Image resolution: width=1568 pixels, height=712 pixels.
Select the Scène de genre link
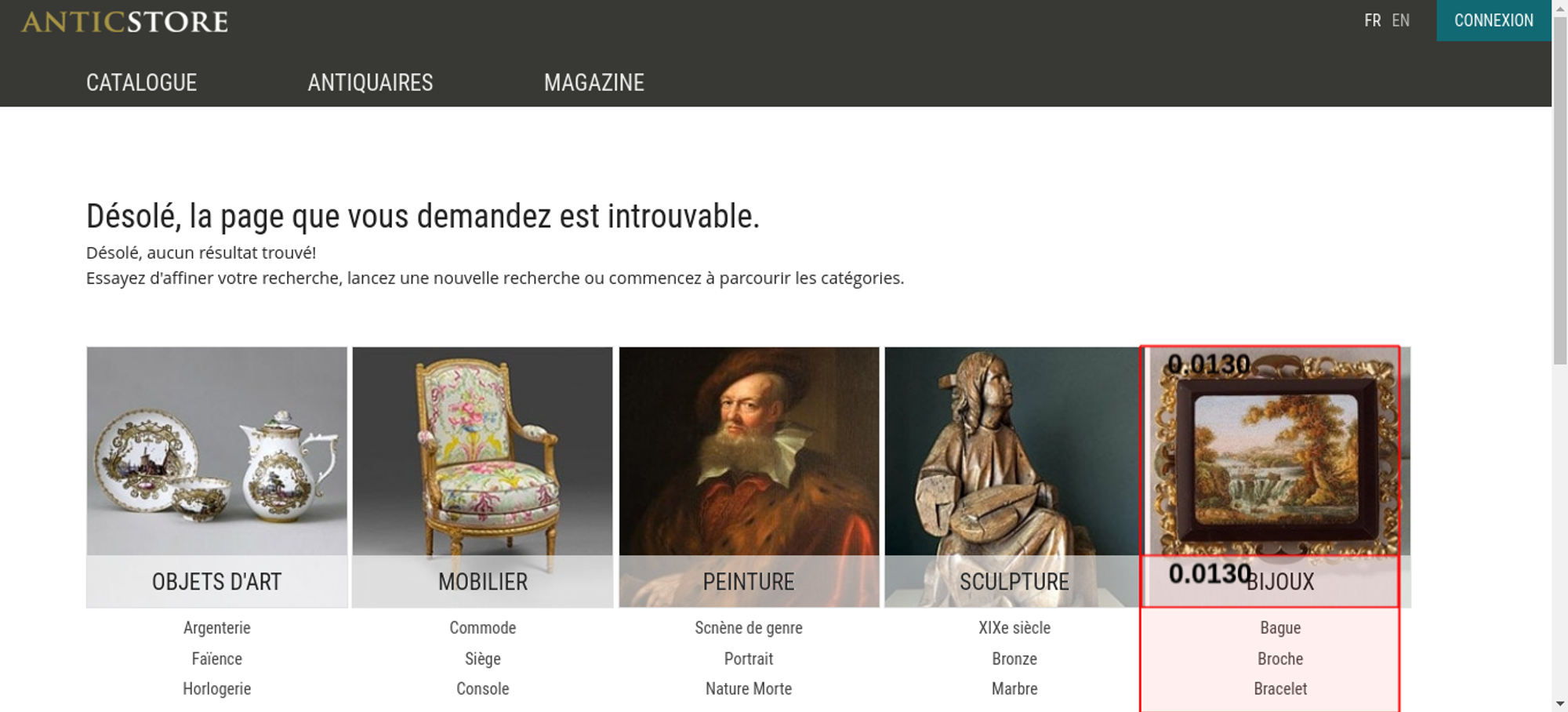click(749, 628)
